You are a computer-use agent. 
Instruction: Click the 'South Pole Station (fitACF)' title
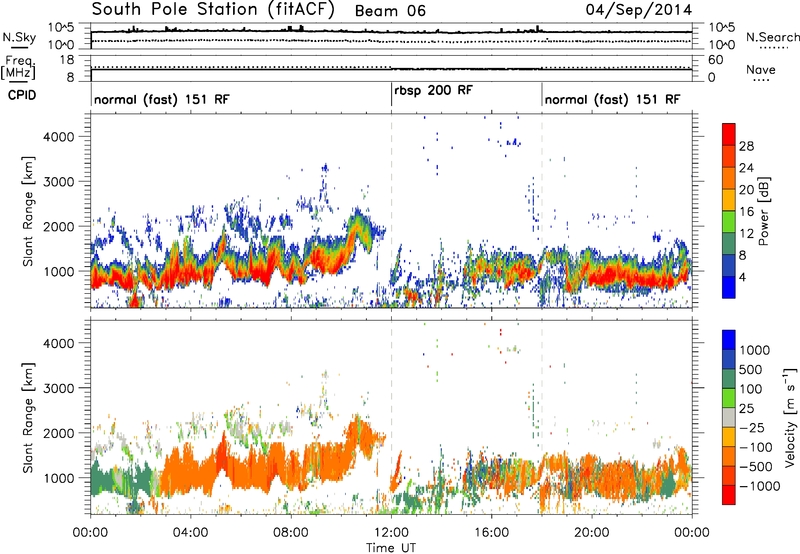213,9
